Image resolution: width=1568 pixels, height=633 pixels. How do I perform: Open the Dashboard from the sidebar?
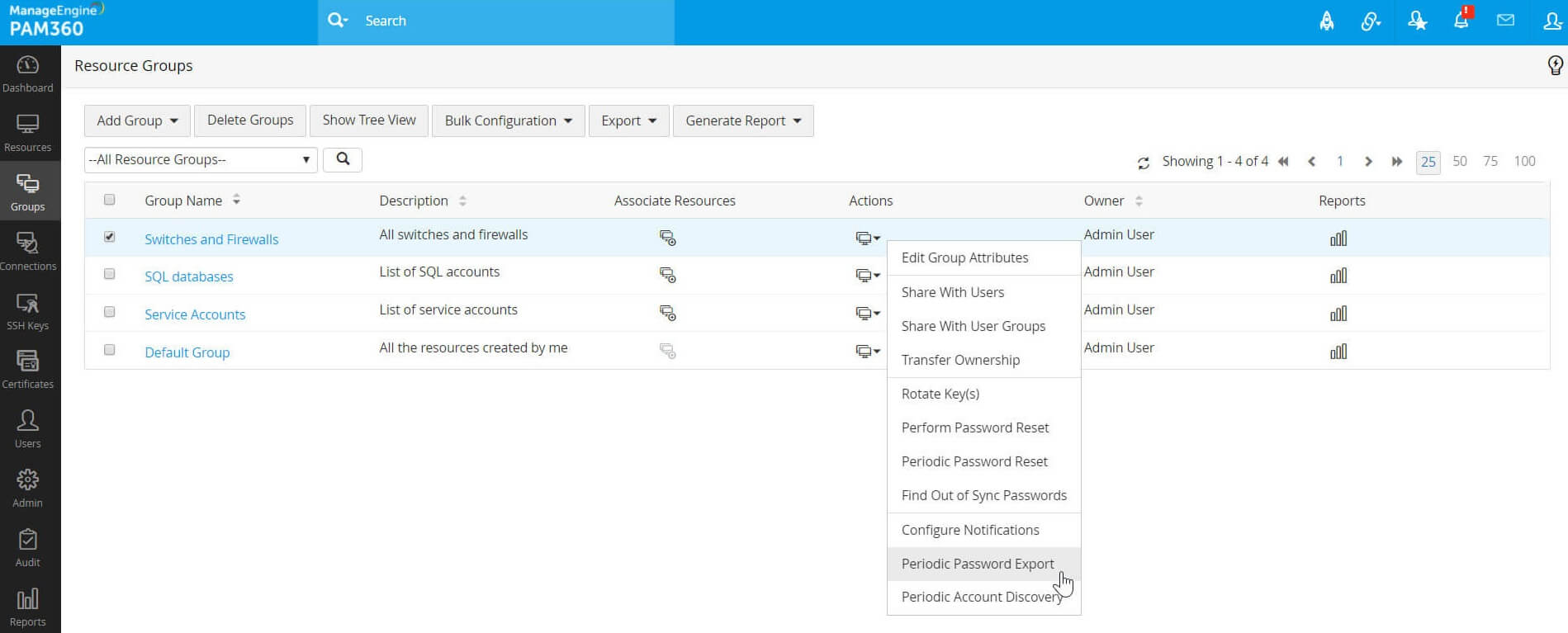click(28, 74)
